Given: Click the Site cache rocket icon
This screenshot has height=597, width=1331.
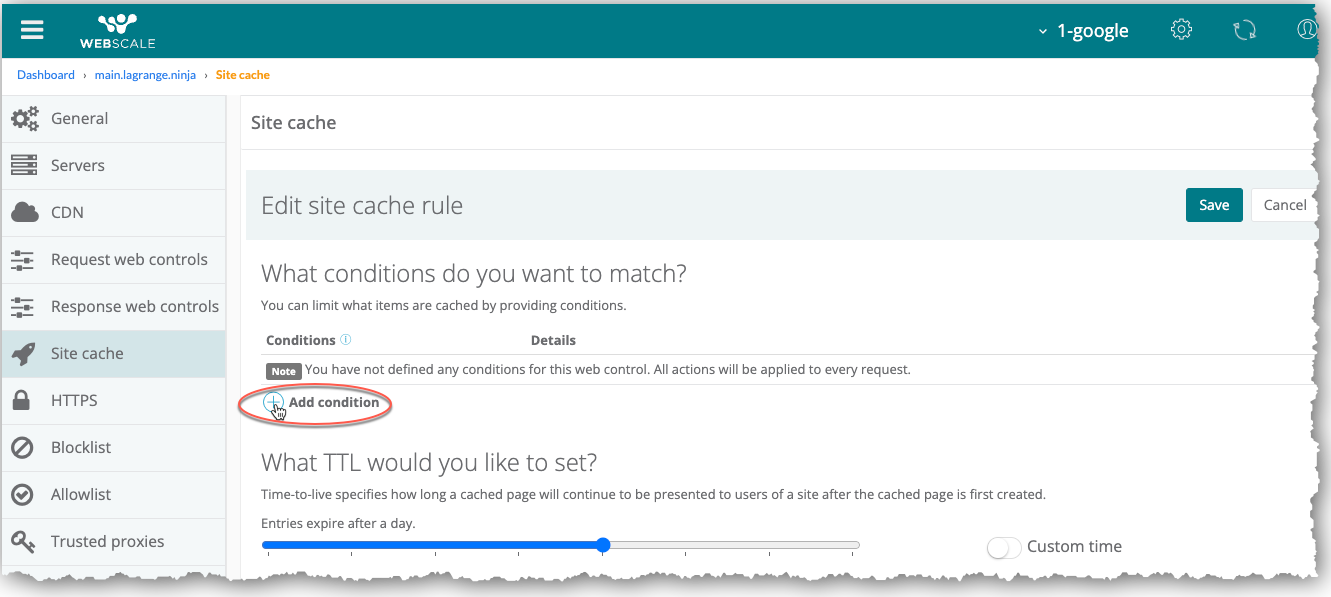Looking at the screenshot, I should pos(23,353).
